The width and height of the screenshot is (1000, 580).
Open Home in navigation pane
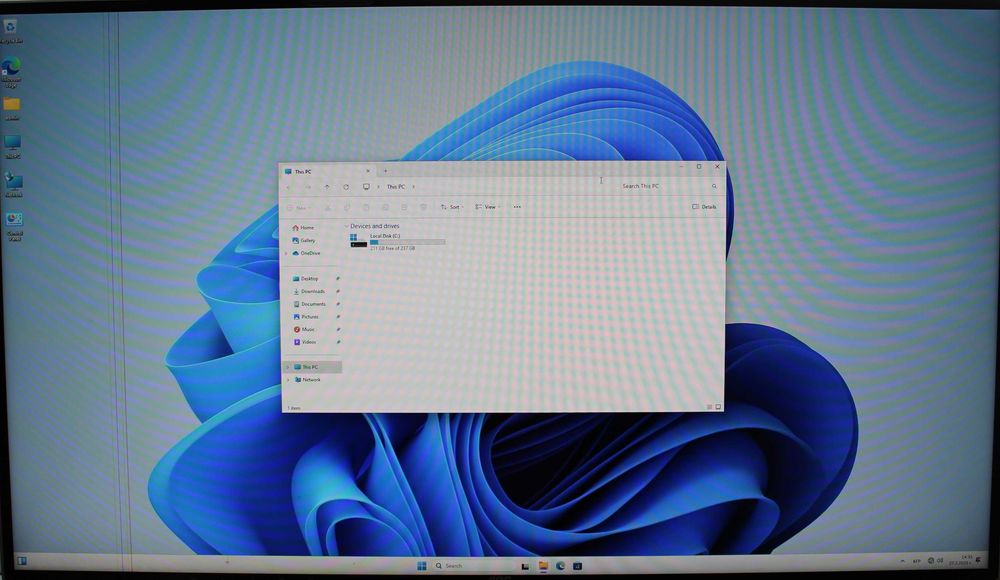(303, 228)
